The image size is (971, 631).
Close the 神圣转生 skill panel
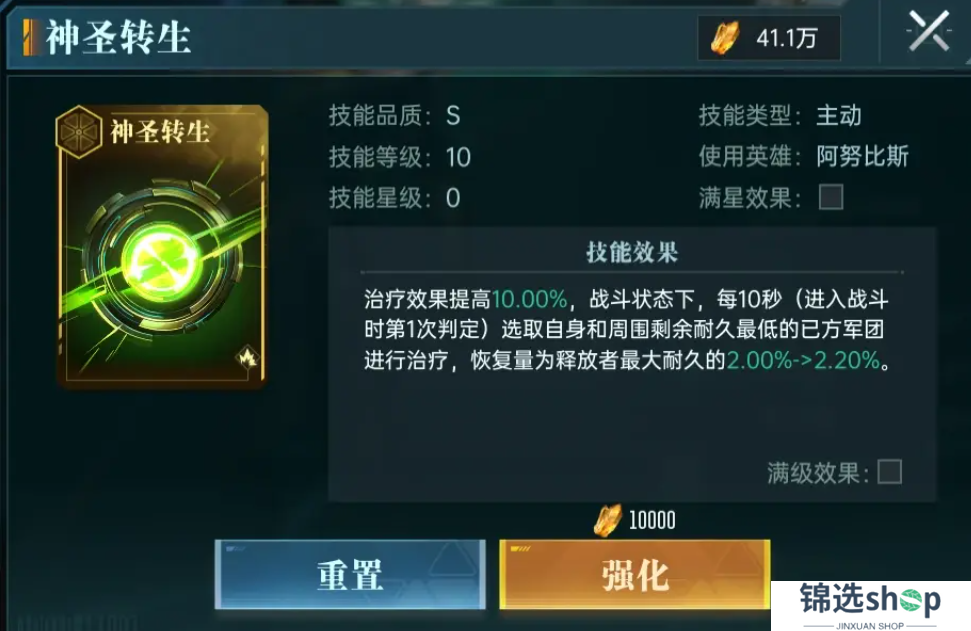[x=928, y=32]
